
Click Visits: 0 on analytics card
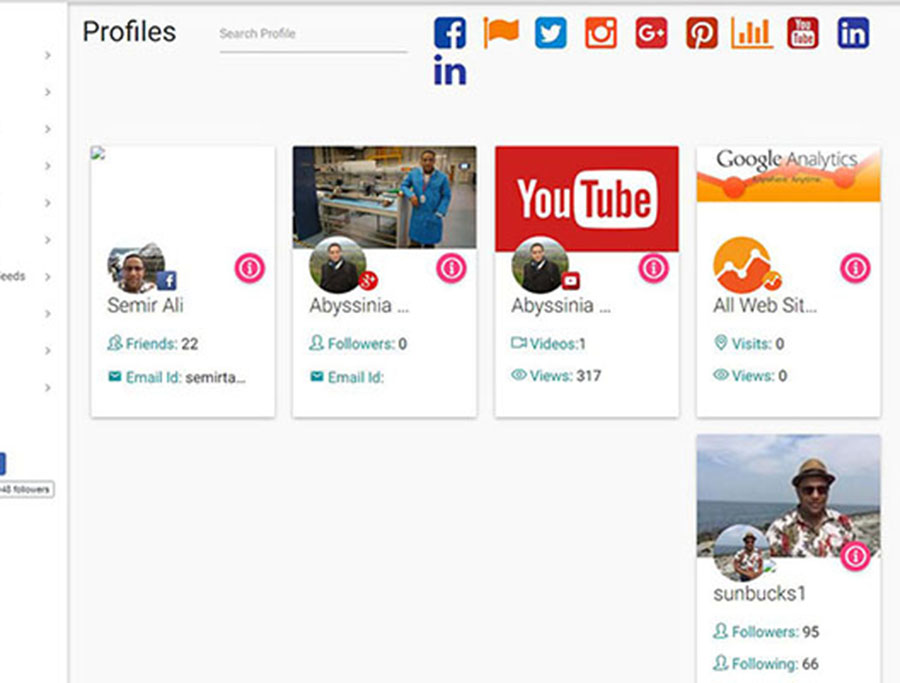click(x=749, y=343)
